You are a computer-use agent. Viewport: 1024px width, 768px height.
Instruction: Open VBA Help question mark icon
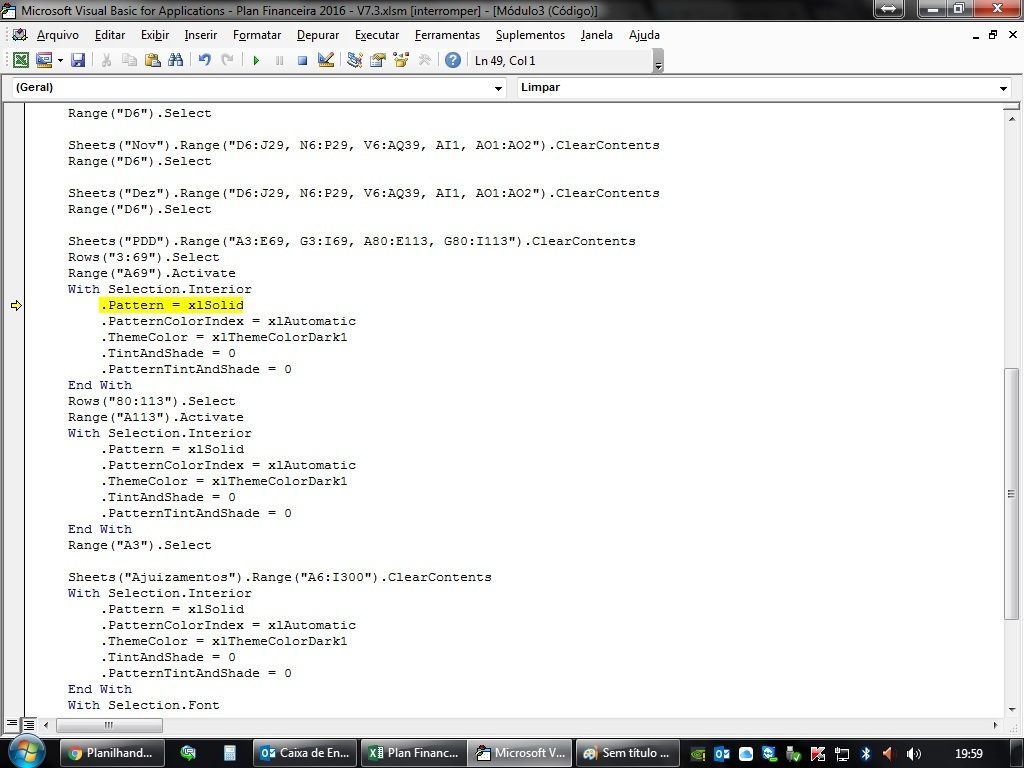click(453, 60)
